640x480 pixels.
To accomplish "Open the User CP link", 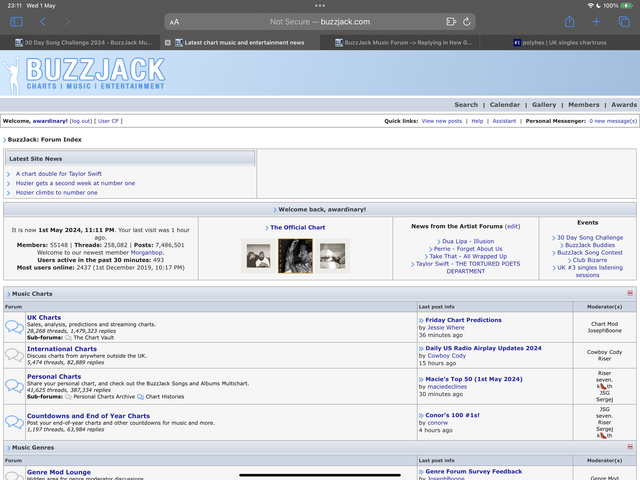I will [x=108, y=121].
